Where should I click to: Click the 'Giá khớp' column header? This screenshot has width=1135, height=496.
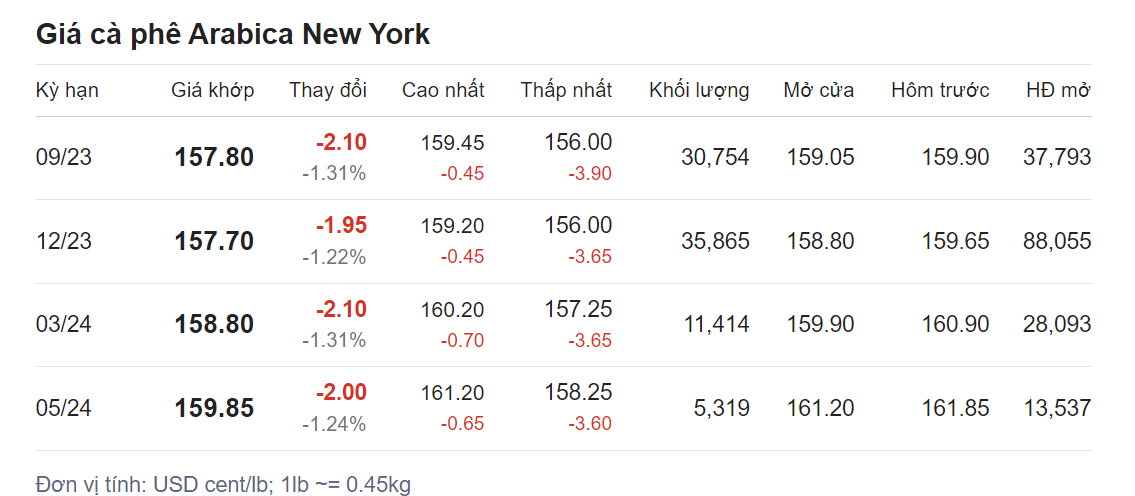(x=212, y=90)
